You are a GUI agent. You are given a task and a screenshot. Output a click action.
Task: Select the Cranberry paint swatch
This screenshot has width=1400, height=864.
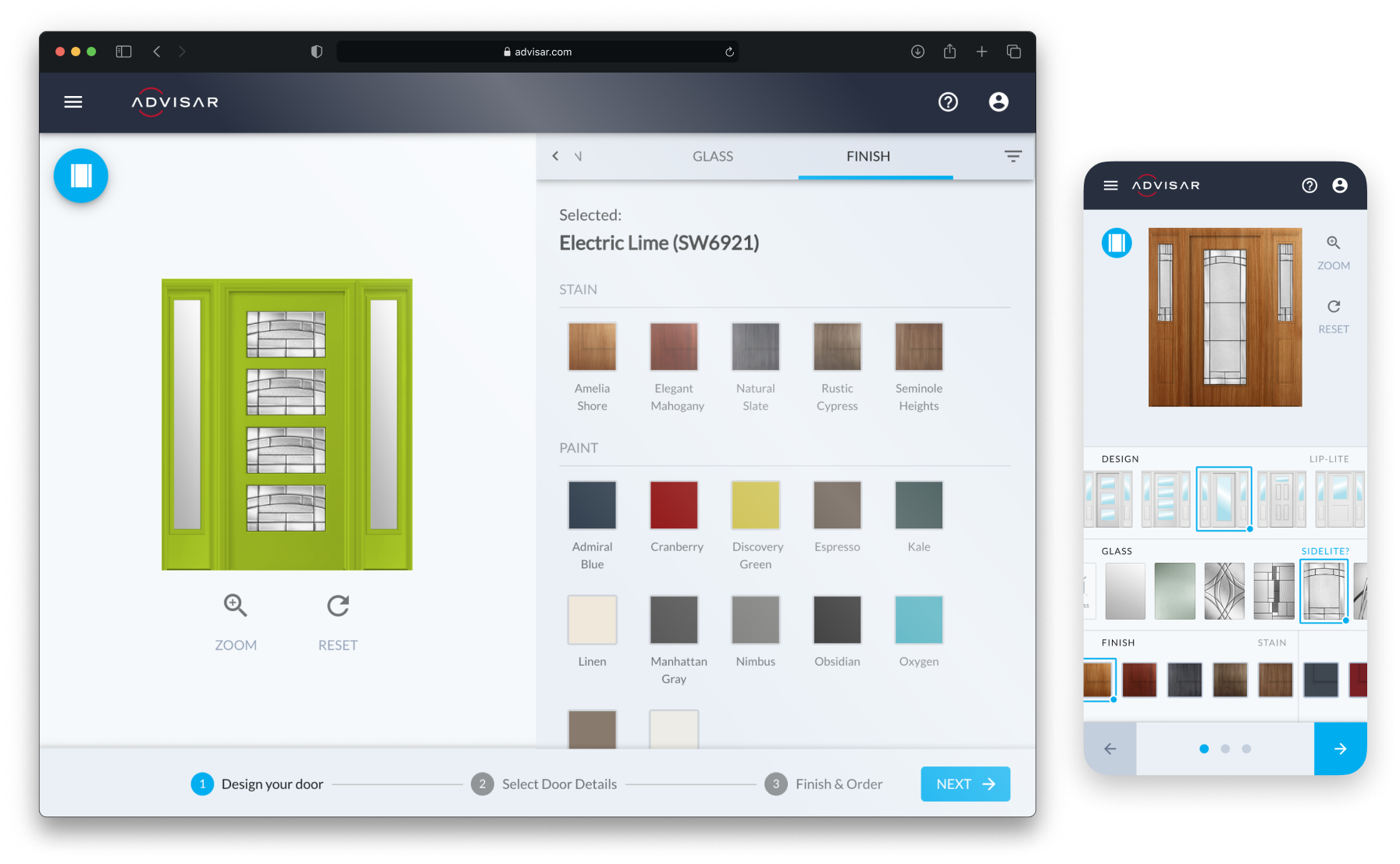coord(674,505)
